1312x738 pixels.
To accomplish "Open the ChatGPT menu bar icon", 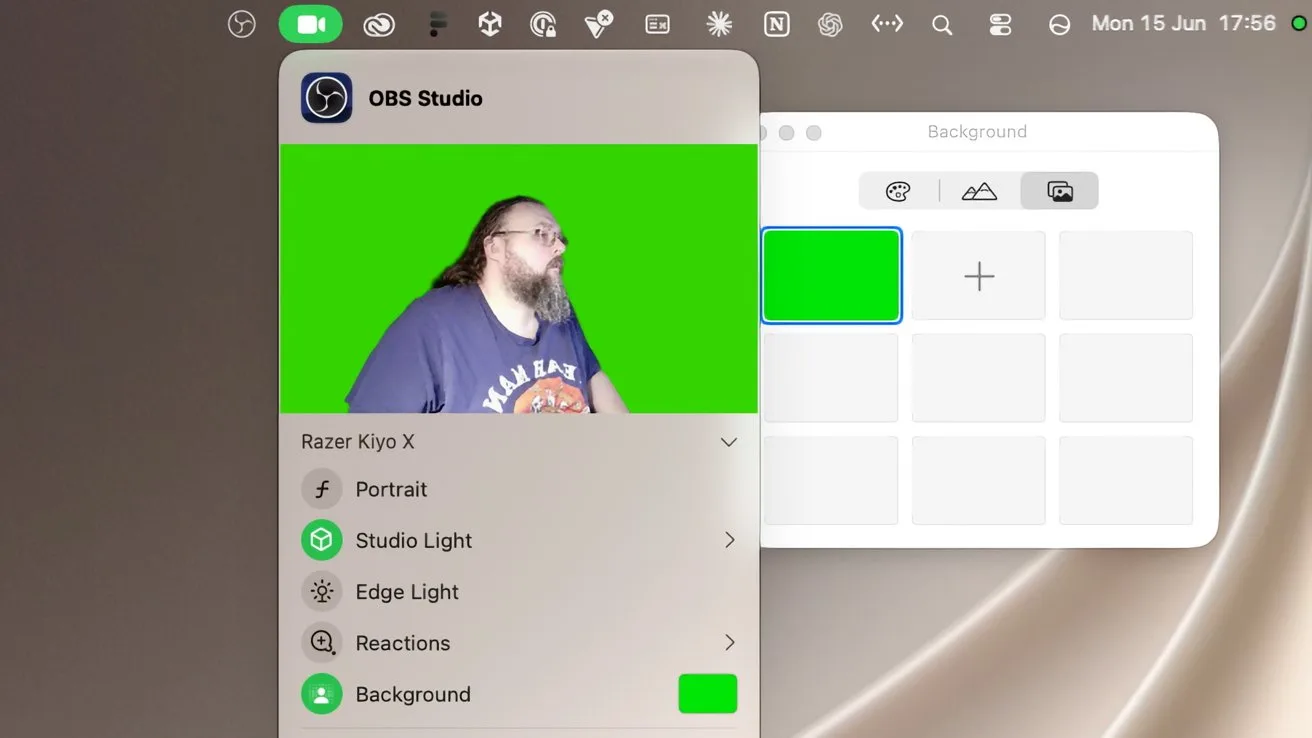I will point(830,24).
